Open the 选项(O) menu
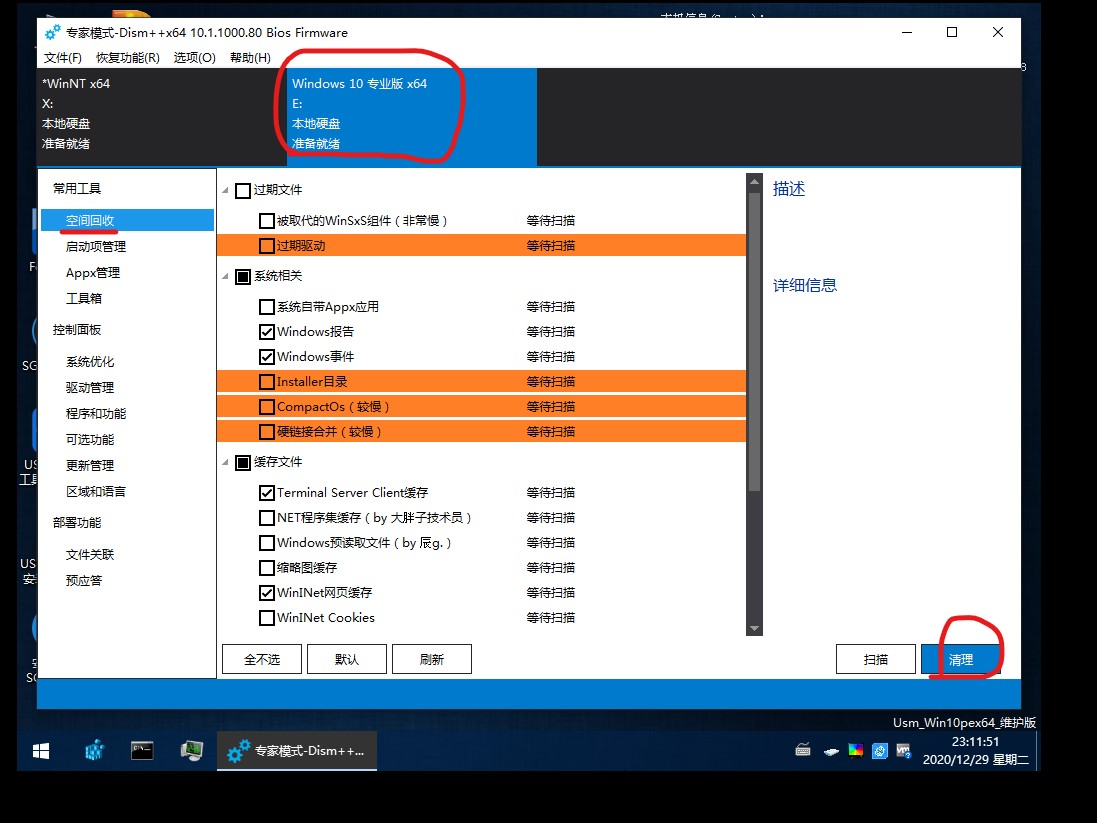This screenshot has height=823, width=1097. pyautogui.click(x=194, y=57)
